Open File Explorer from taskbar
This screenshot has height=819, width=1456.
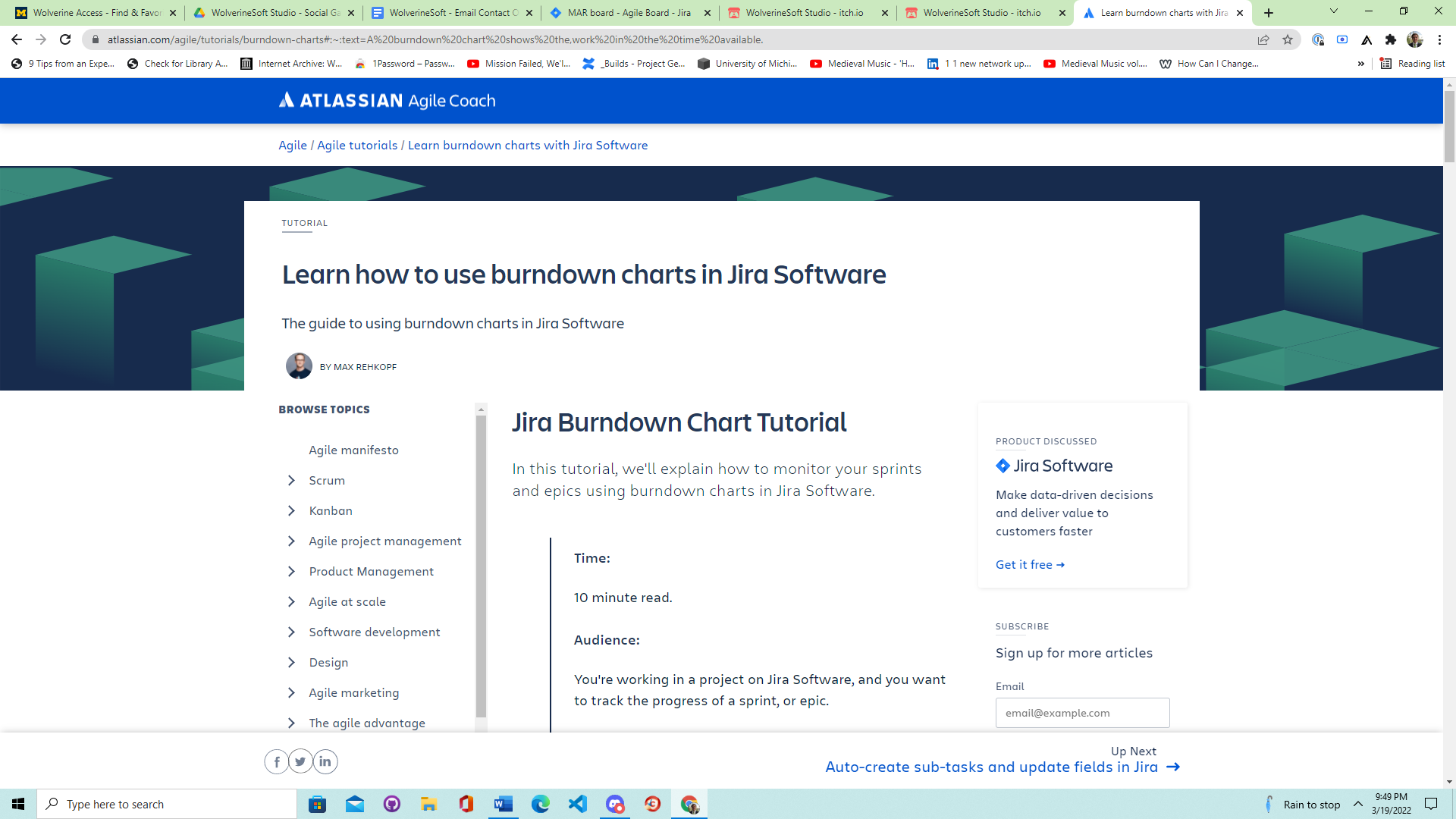[x=428, y=804]
